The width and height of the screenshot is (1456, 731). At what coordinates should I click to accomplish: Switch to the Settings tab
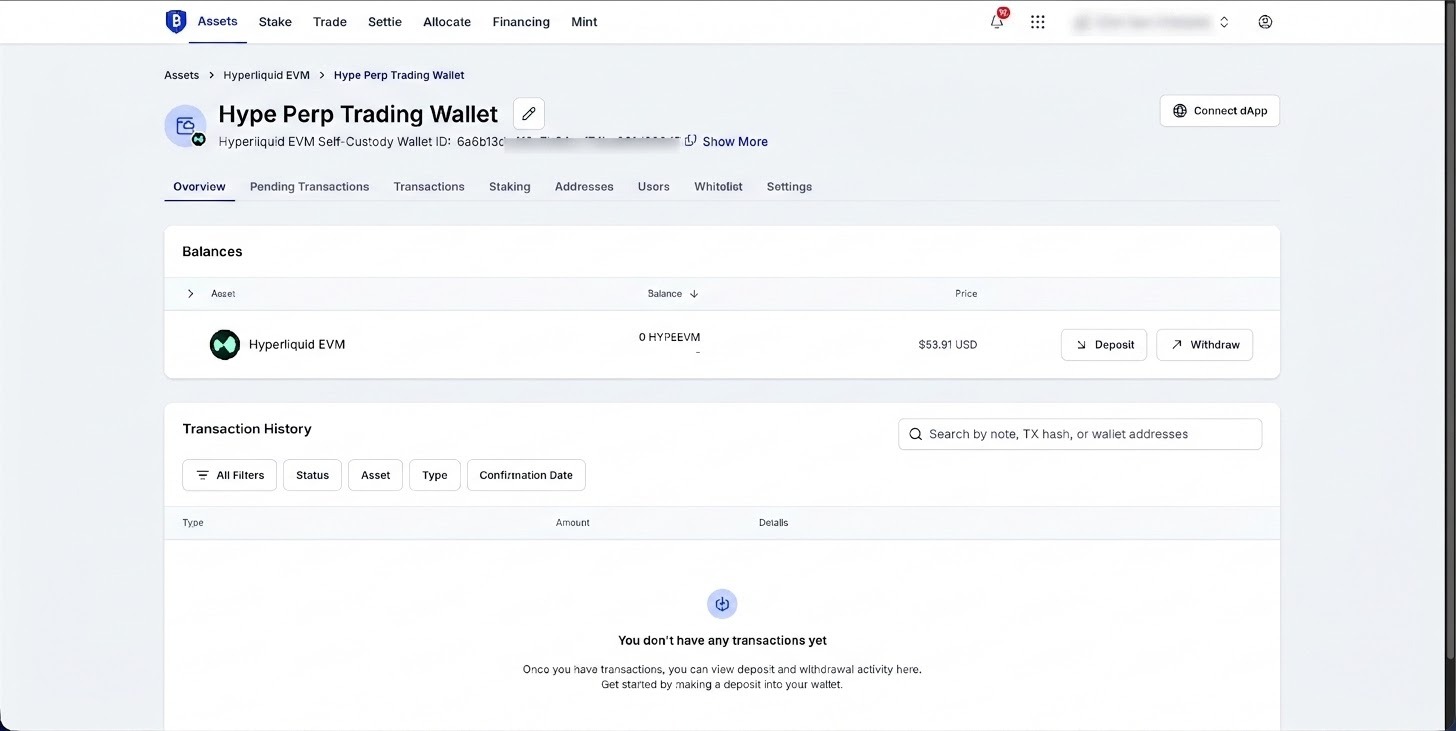(789, 187)
